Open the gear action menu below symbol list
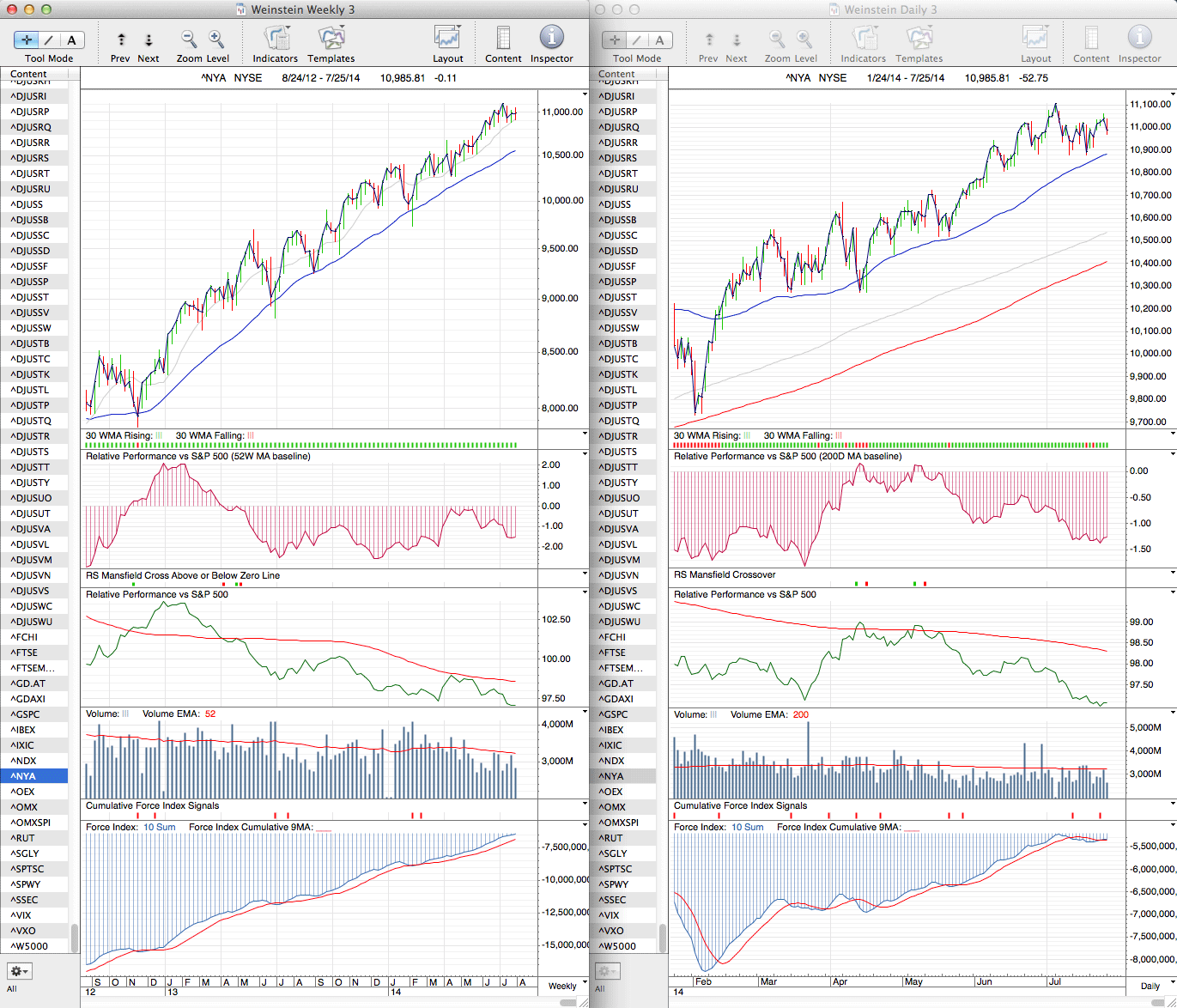1177x1008 pixels. pyautogui.click(x=19, y=971)
